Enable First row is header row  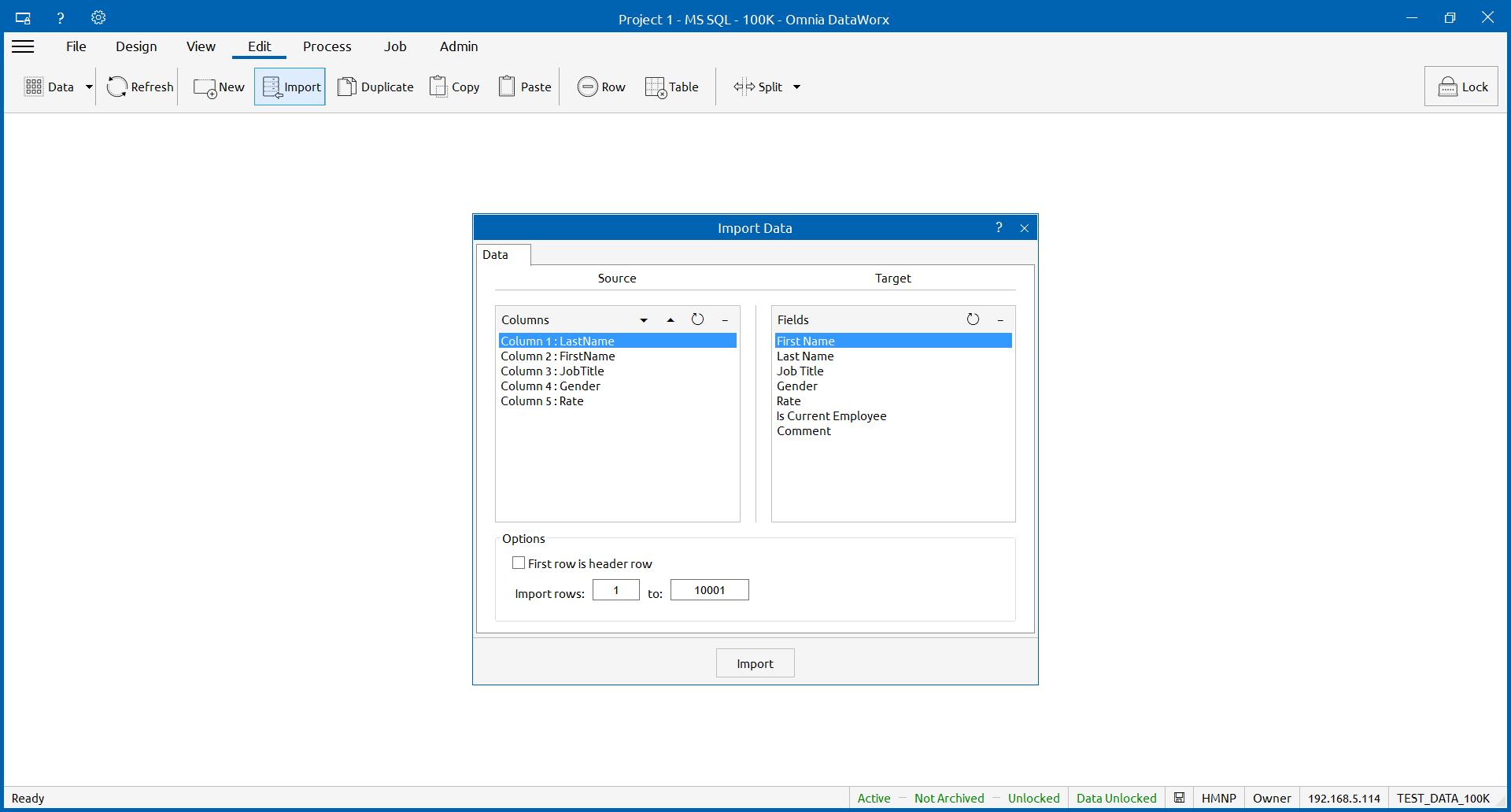(519, 563)
